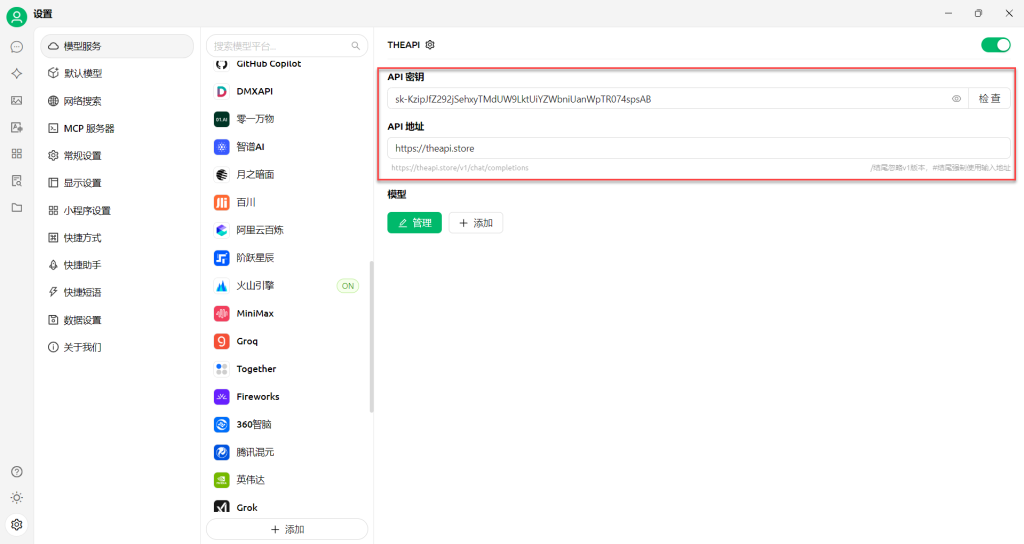The width and height of the screenshot is (1024, 544).
Task: Click the bottom 添加 provider button
Action: coord(287,529)
